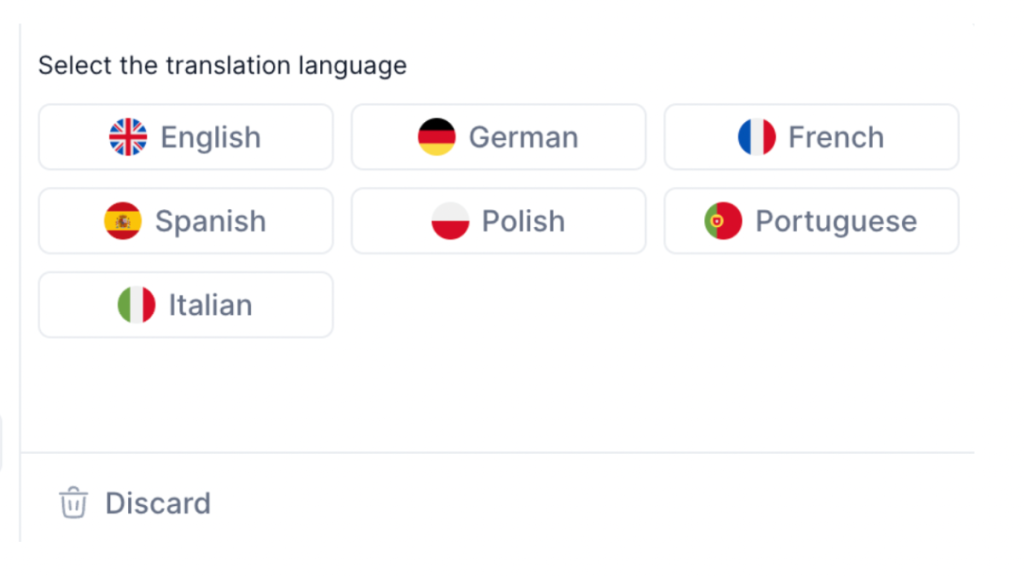
Task: Click the Polish flag icon
Action: tap(450, 221)
